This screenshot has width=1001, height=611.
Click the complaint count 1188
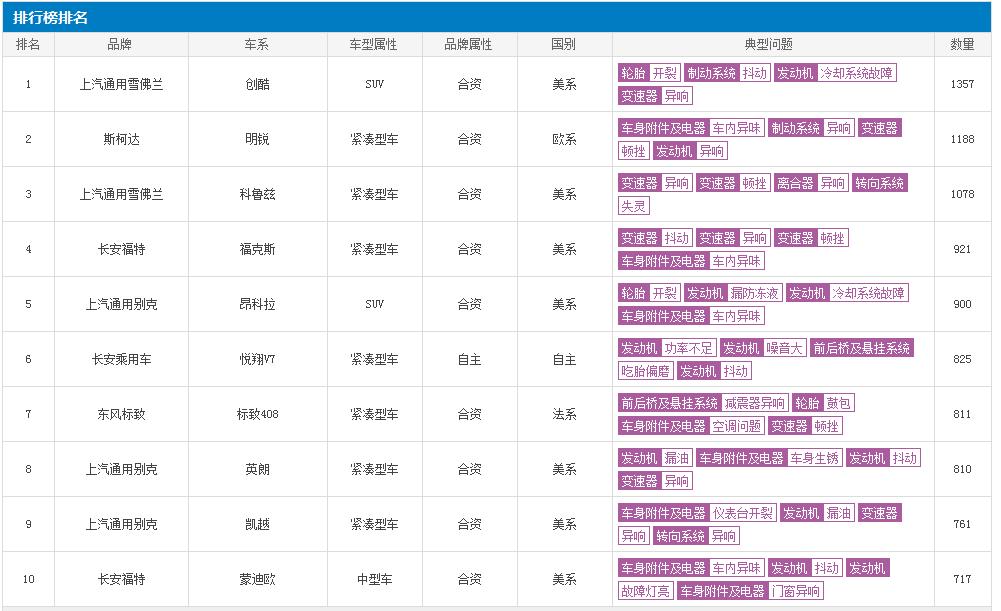962,139
